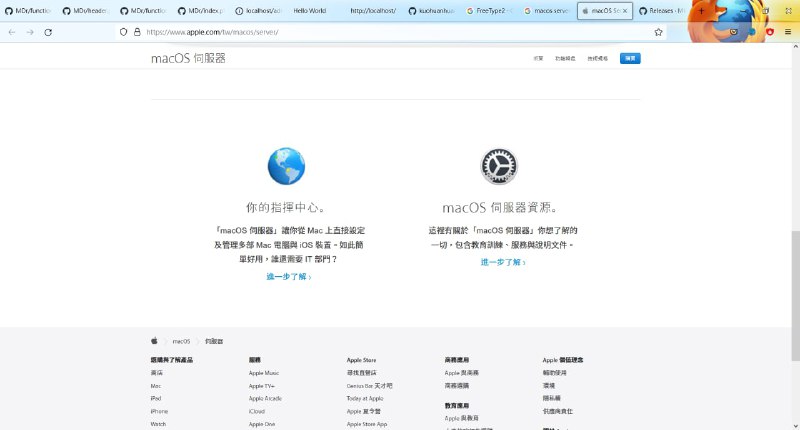Click the vertical scrollbar thumb
Screen dimensions: 800x430
coord(795,295)
